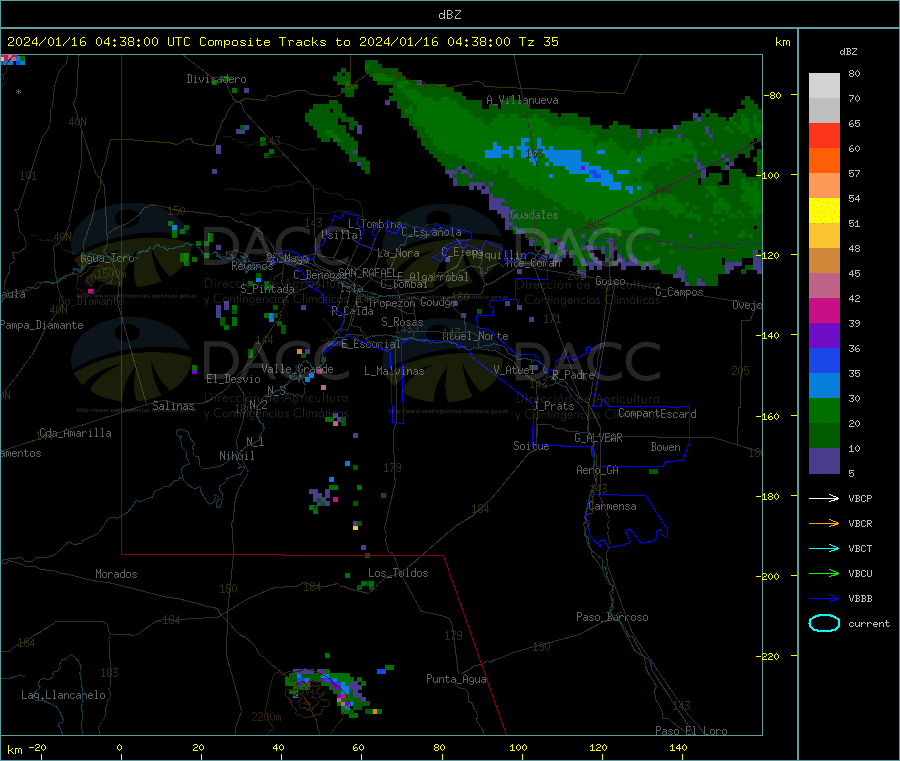Click the G_Campos label

(x=679, y=292)
